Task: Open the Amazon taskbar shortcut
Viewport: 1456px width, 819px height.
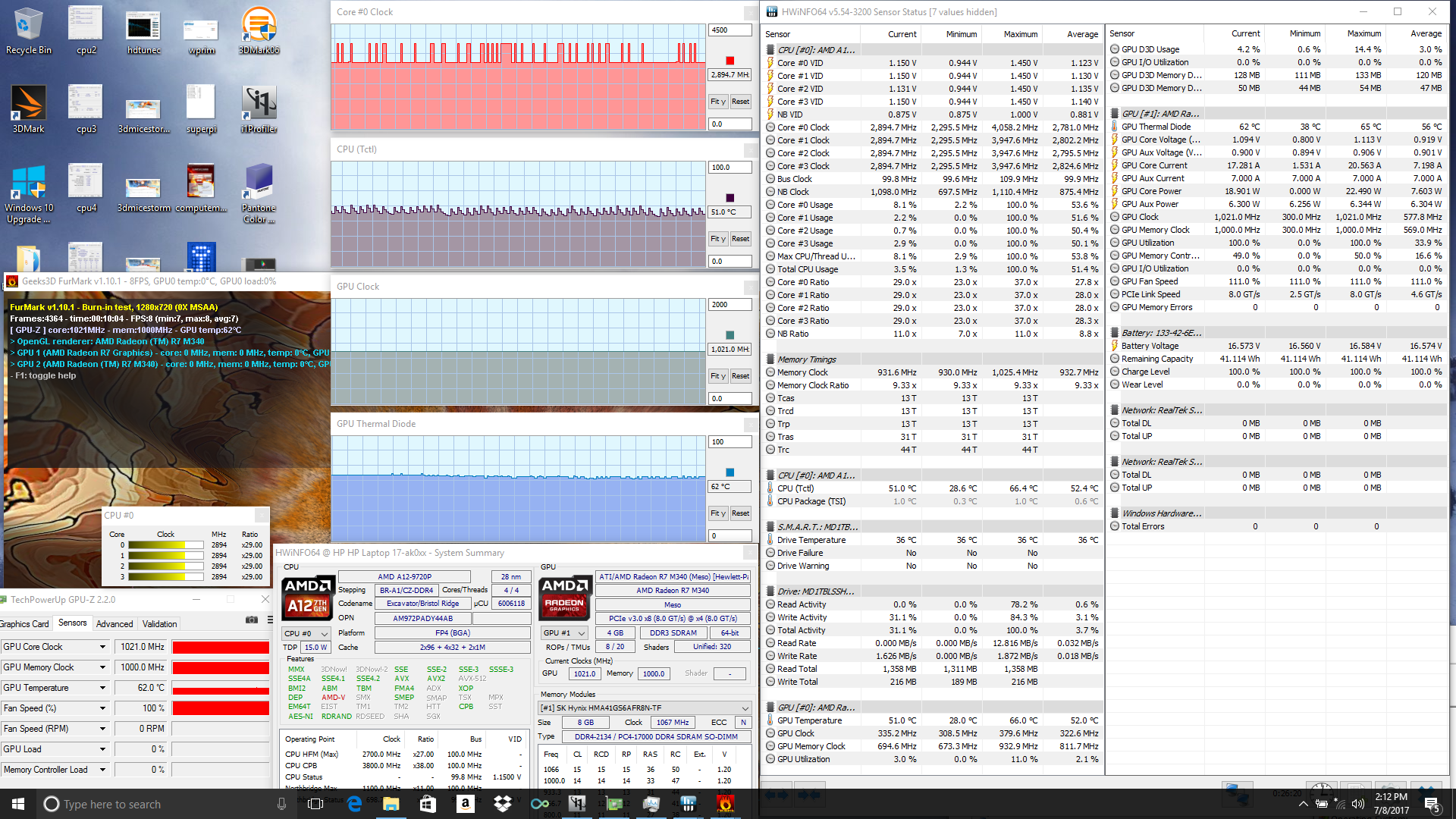Action: tap(465, 804)
